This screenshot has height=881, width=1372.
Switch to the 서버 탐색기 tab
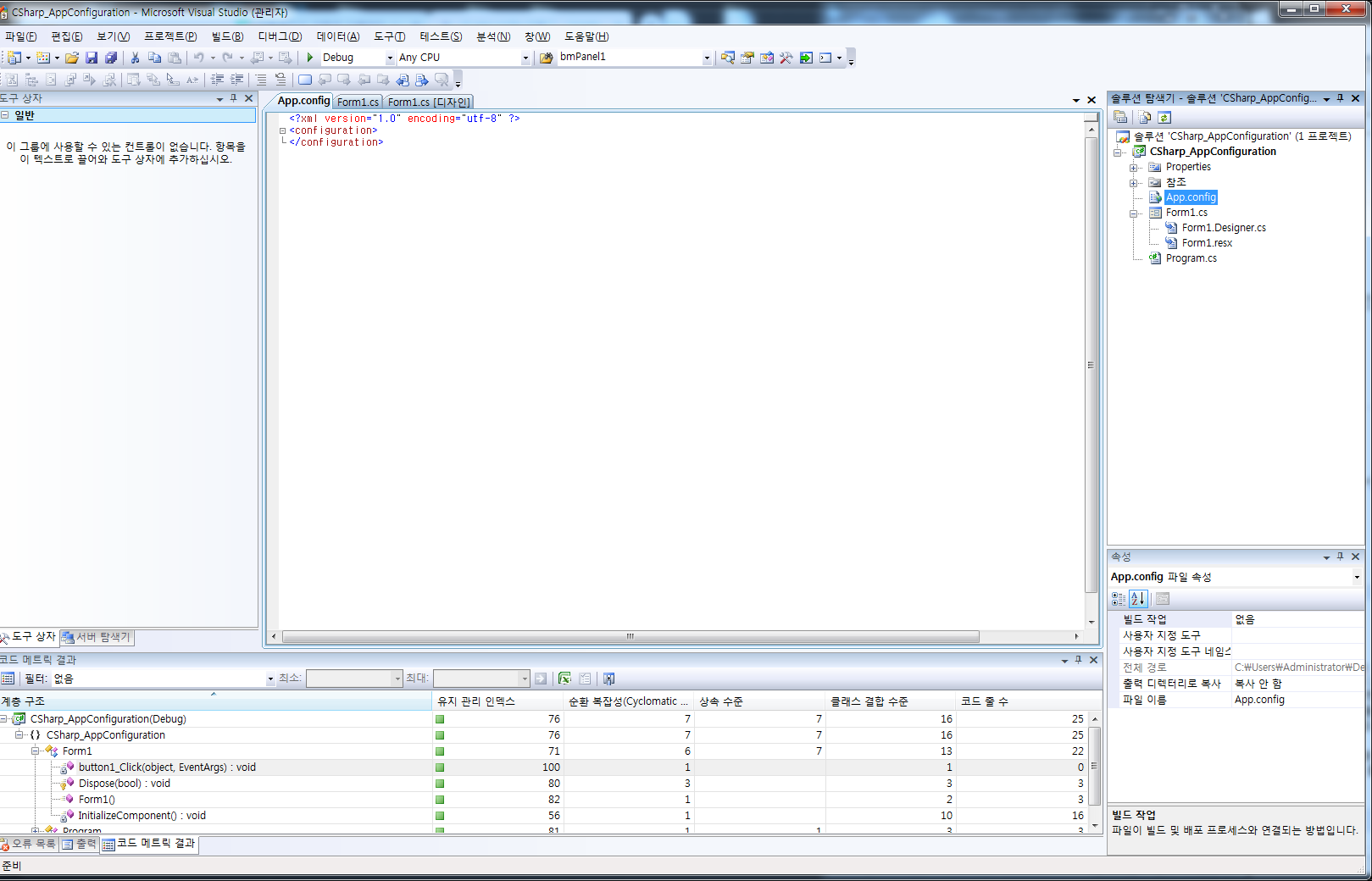(x=97, y=637)
